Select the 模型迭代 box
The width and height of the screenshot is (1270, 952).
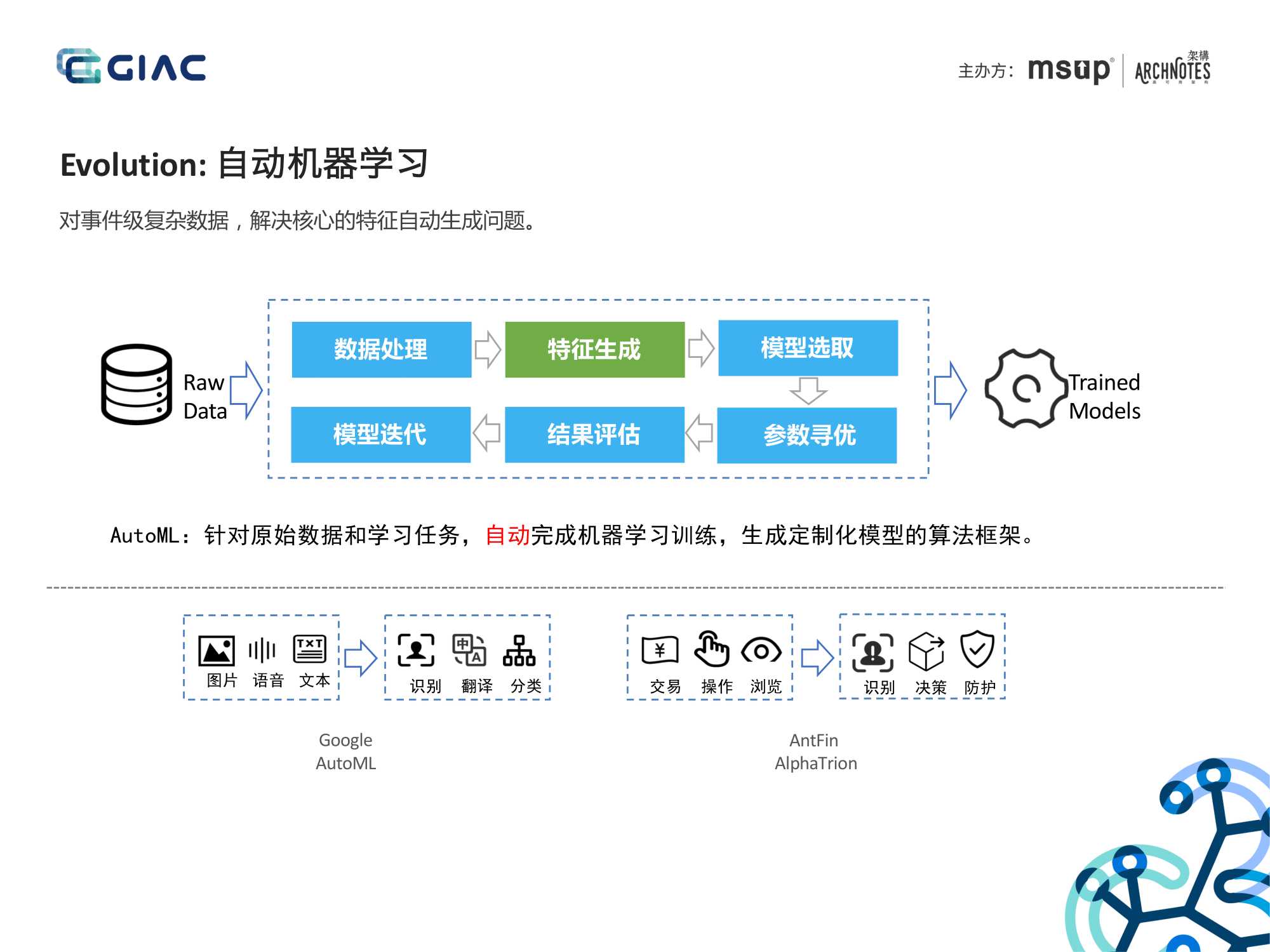pos(381,435)
